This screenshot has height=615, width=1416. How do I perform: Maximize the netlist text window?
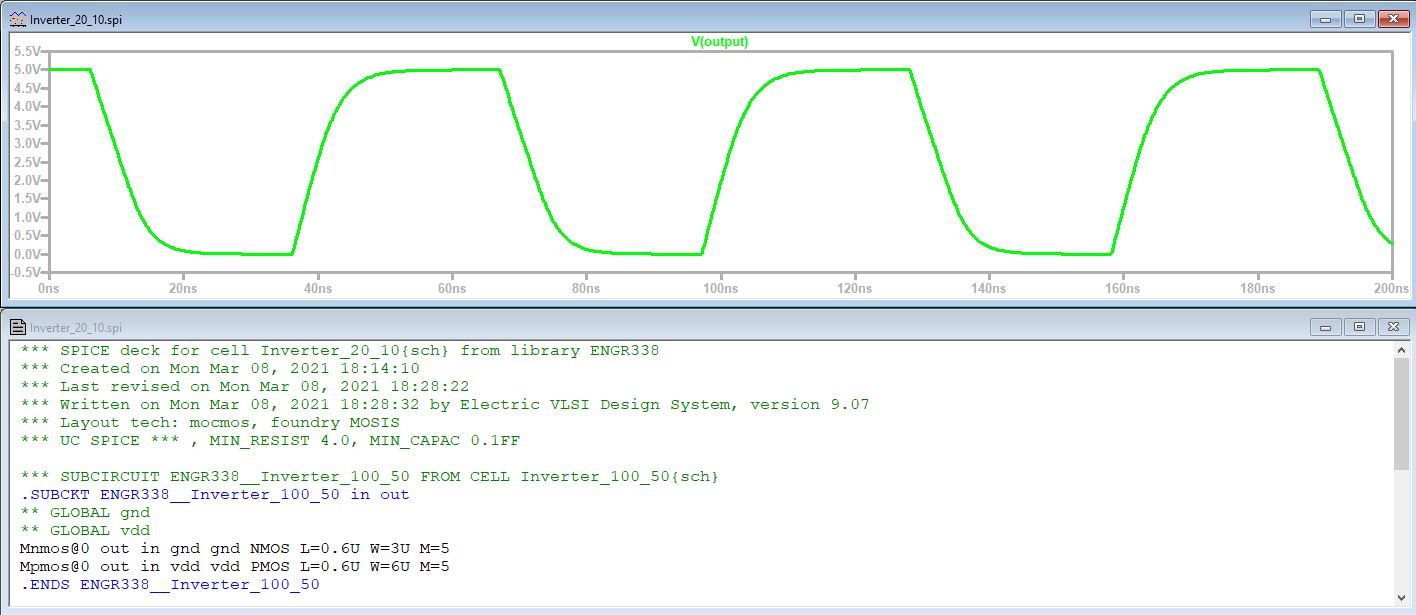[x=1359, y=327]
